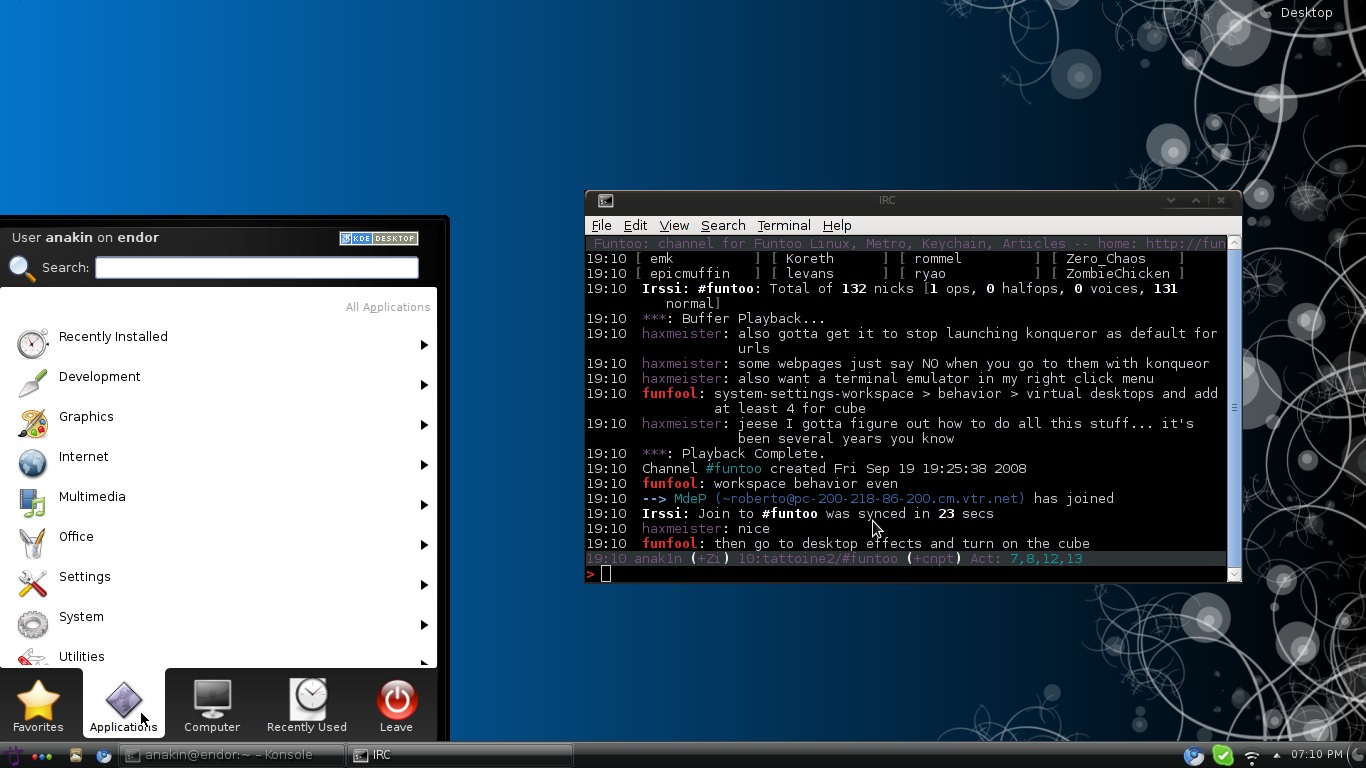
Task: Click the IRC terminal vertical scrollbar
Action: 1234,408
